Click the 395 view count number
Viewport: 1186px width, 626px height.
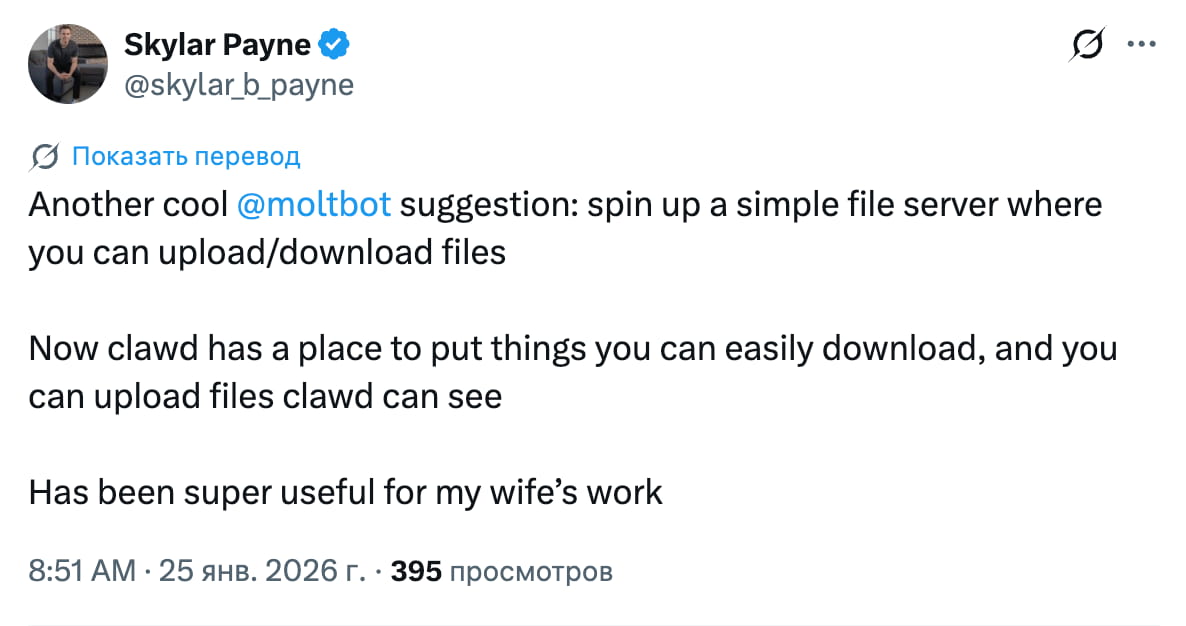point(416,572)
